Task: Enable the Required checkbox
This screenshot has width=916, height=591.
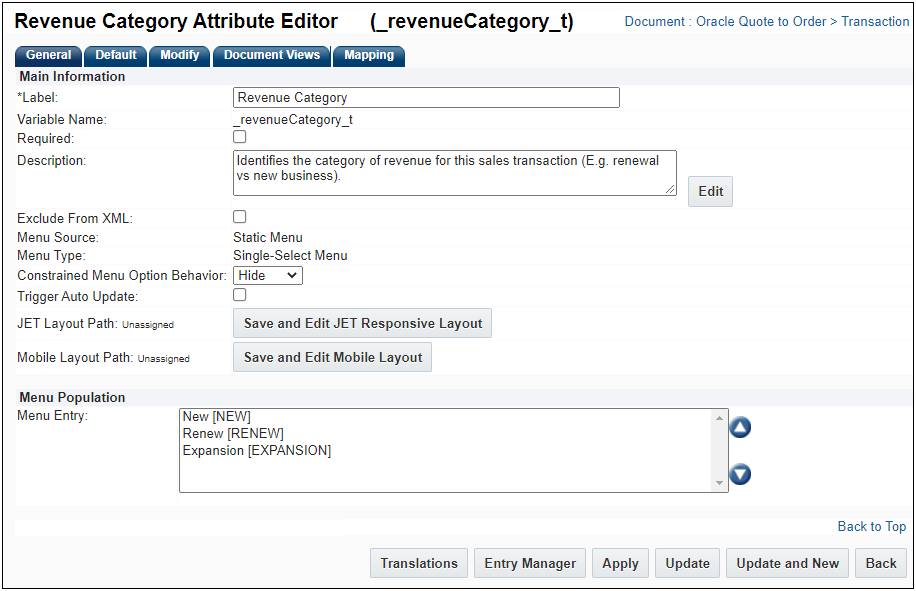Action: pos(237,138)
